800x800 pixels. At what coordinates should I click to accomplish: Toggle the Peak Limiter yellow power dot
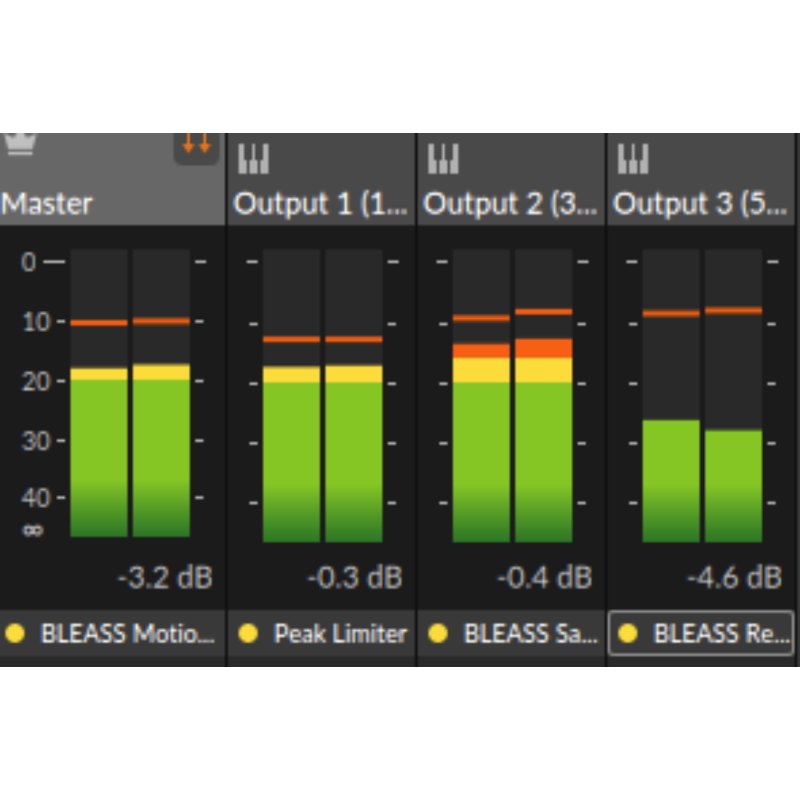tap(248, 633)
